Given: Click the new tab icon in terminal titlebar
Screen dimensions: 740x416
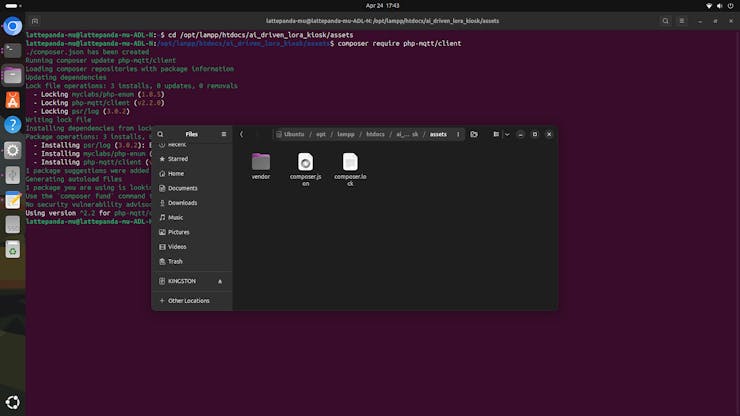Looking at the screenshot, I should (35, 21).
